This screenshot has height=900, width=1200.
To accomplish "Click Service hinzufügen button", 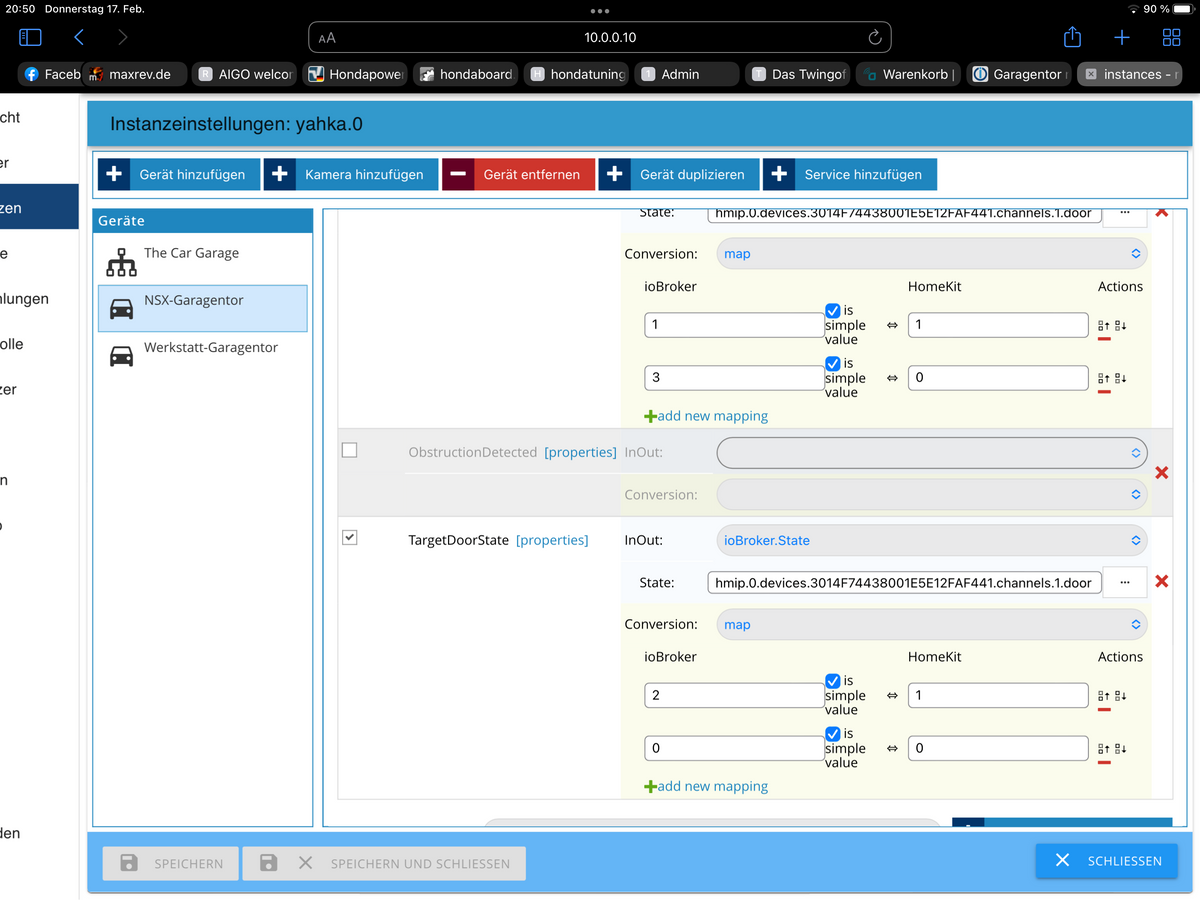I will 850,174.
